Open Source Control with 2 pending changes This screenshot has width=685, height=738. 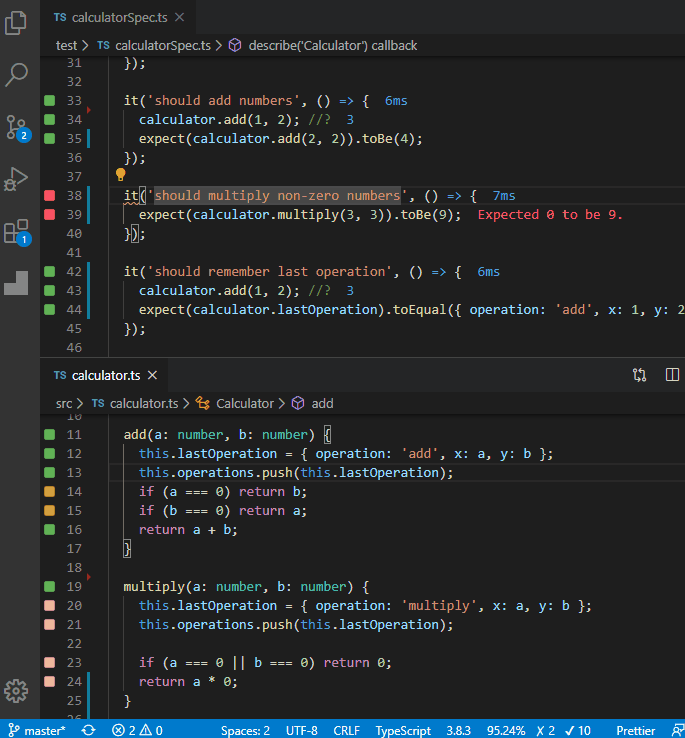click(17, 127)
